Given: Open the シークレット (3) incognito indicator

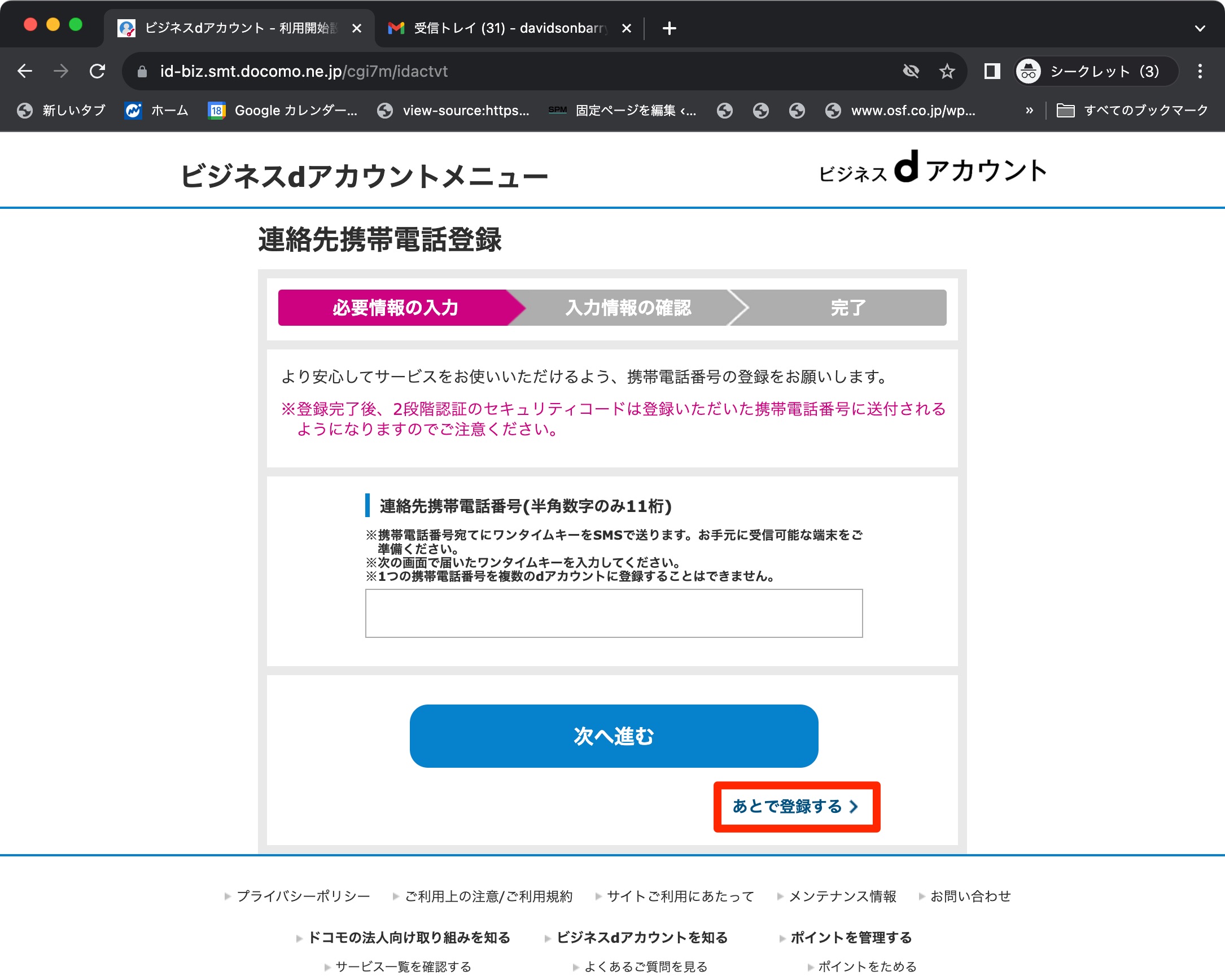Looking at the screenshot, I should [x=1096, y=71].
